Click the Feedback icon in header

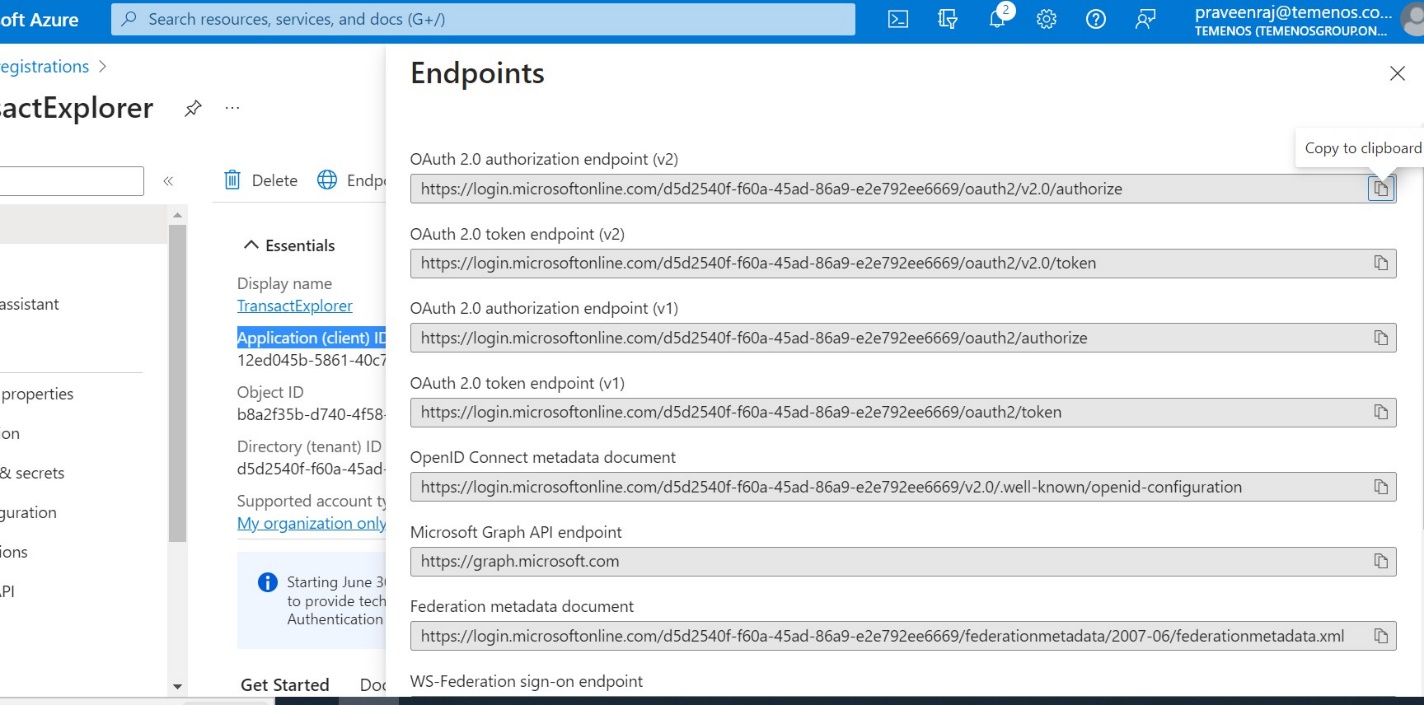point(1145,19)
